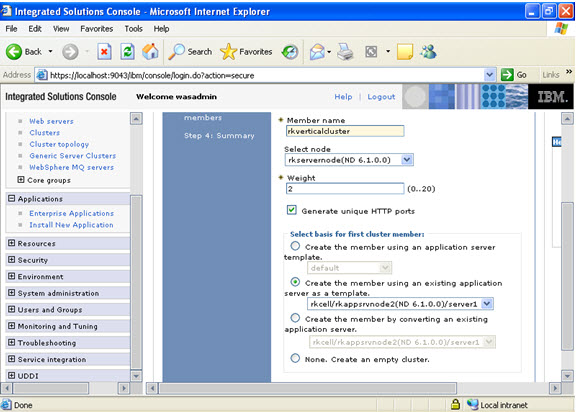
Task: Select converting an existing application server radio
Action: (x=295, y=318)
